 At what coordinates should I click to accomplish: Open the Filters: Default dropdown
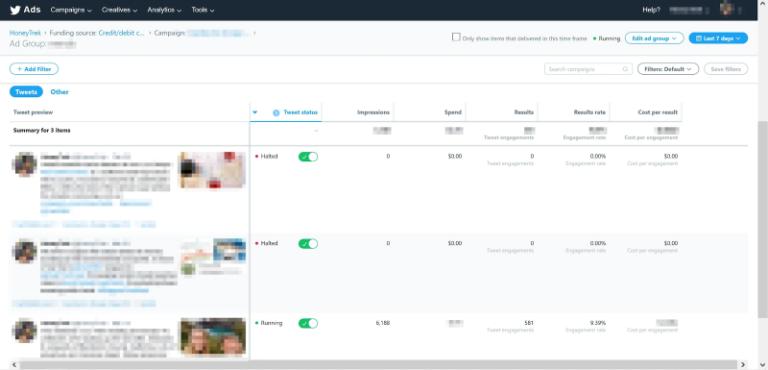(668, 69)
